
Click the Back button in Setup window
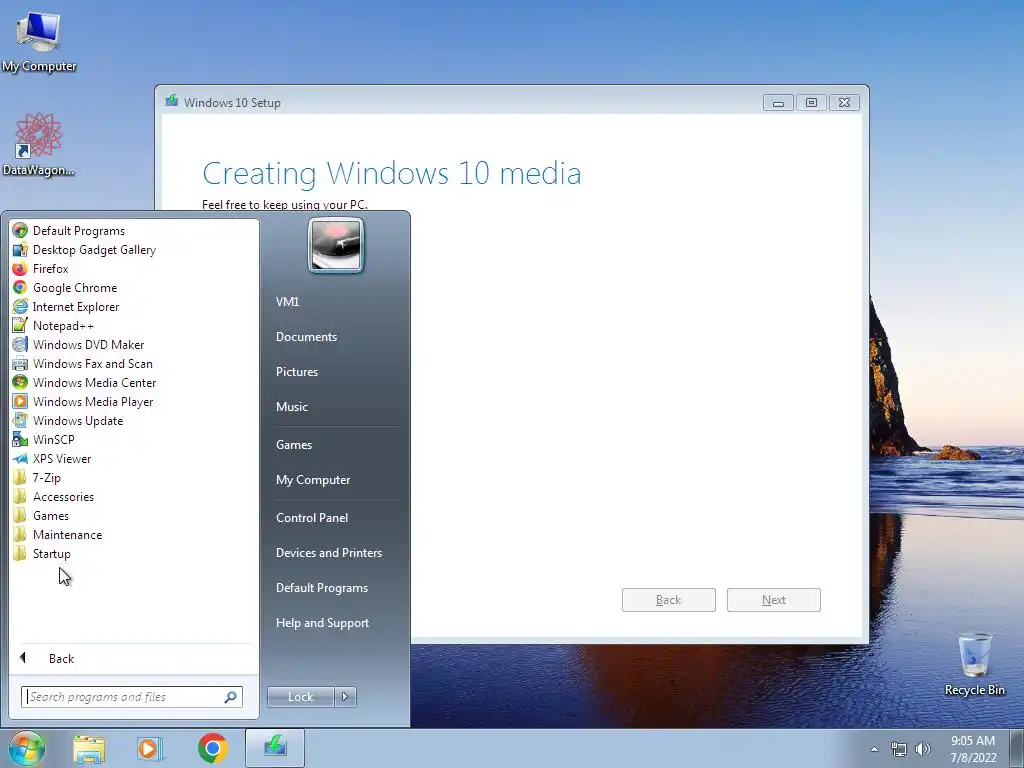point(669,600)
